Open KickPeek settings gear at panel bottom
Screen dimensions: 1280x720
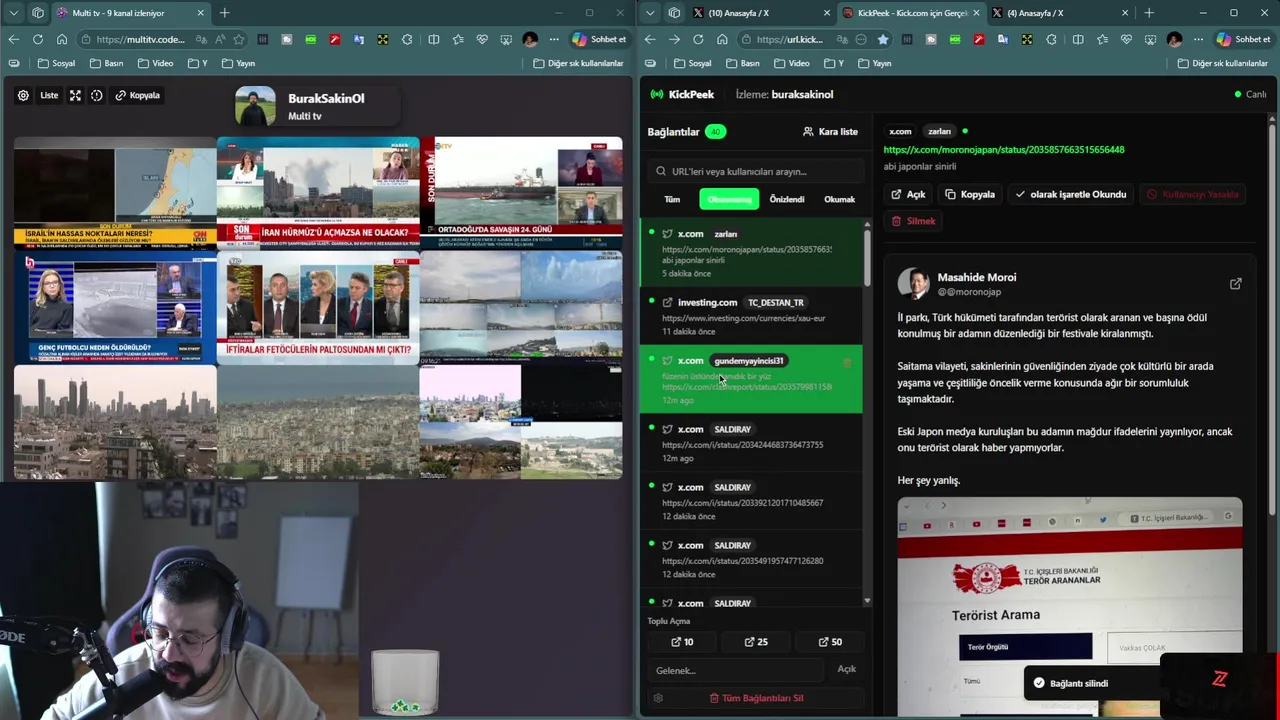[658, 698]
